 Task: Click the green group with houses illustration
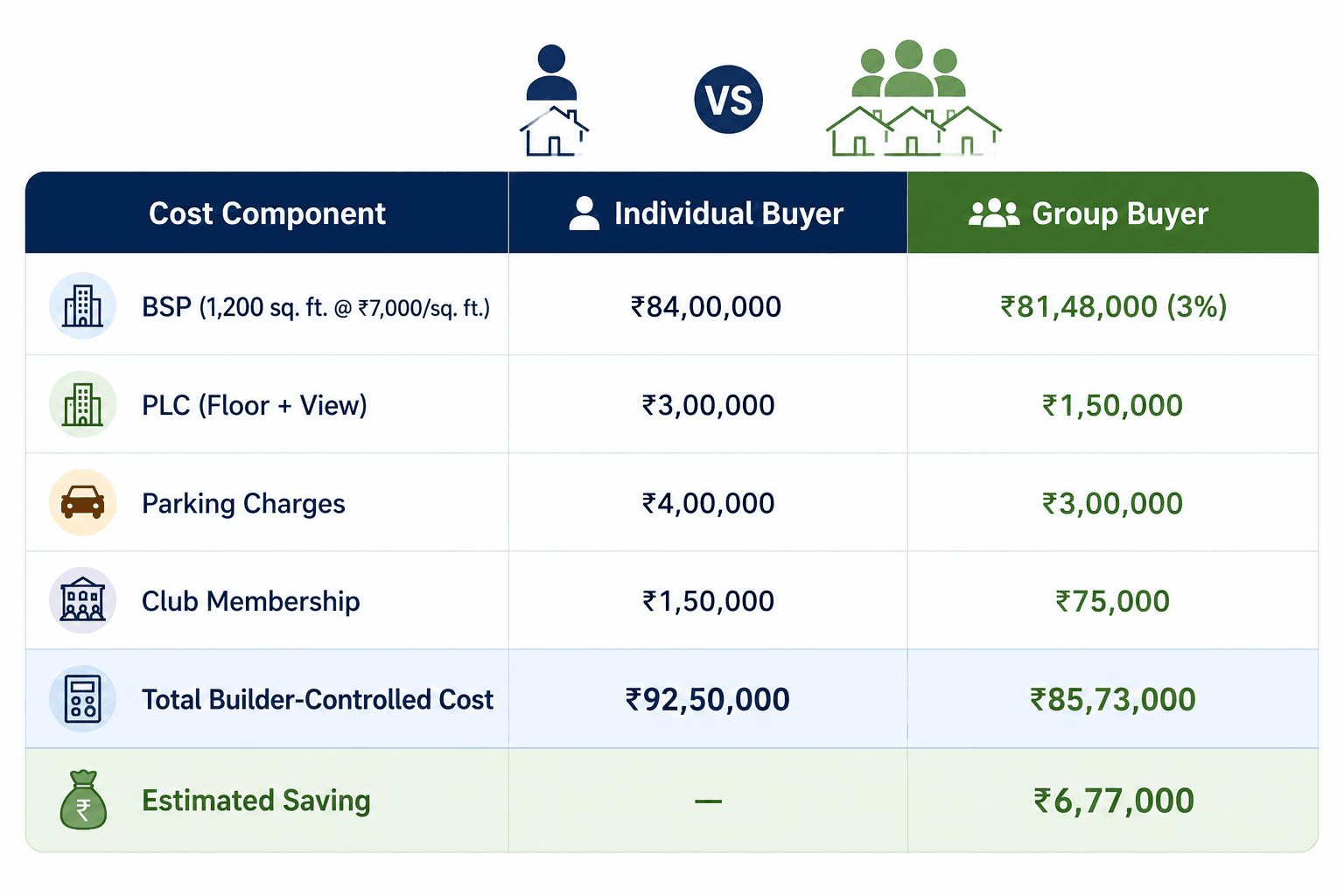click(x=913, y=98)
